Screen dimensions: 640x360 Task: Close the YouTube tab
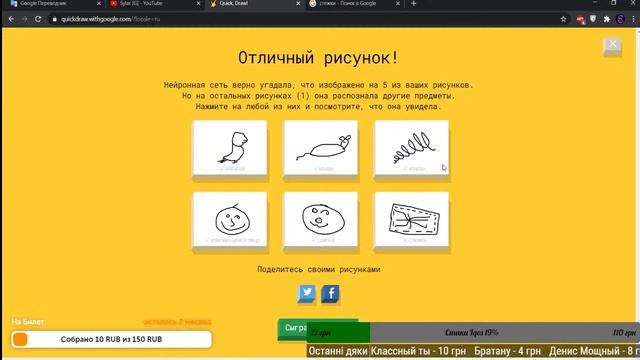[199, 3]
